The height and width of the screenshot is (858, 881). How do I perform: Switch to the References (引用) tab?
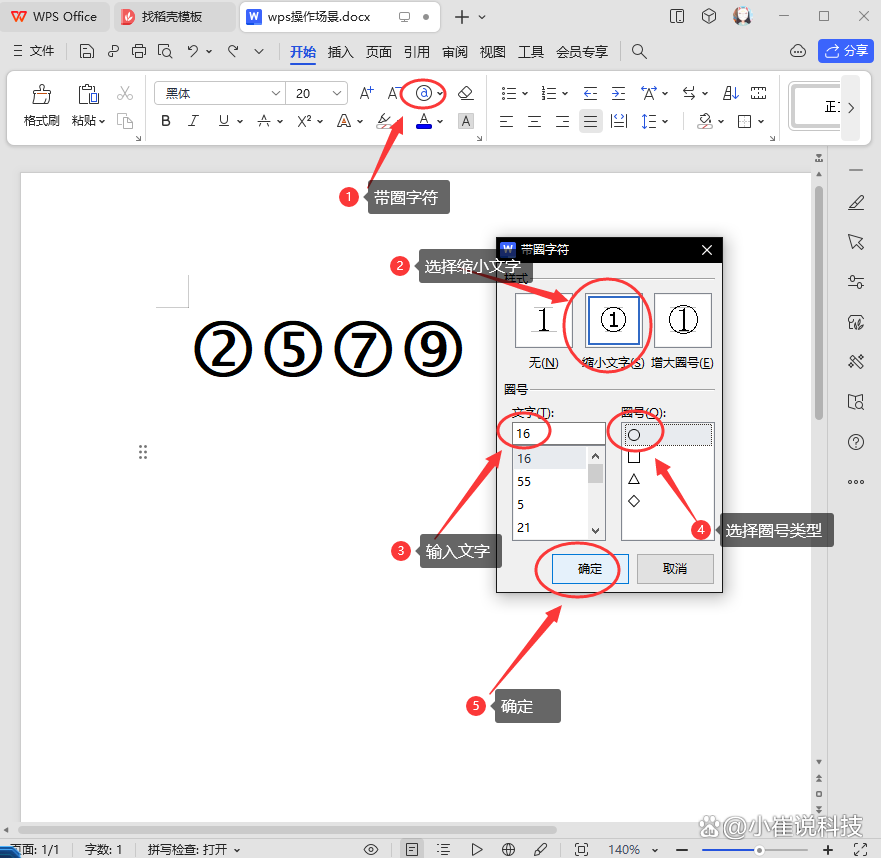coord(416,52)
